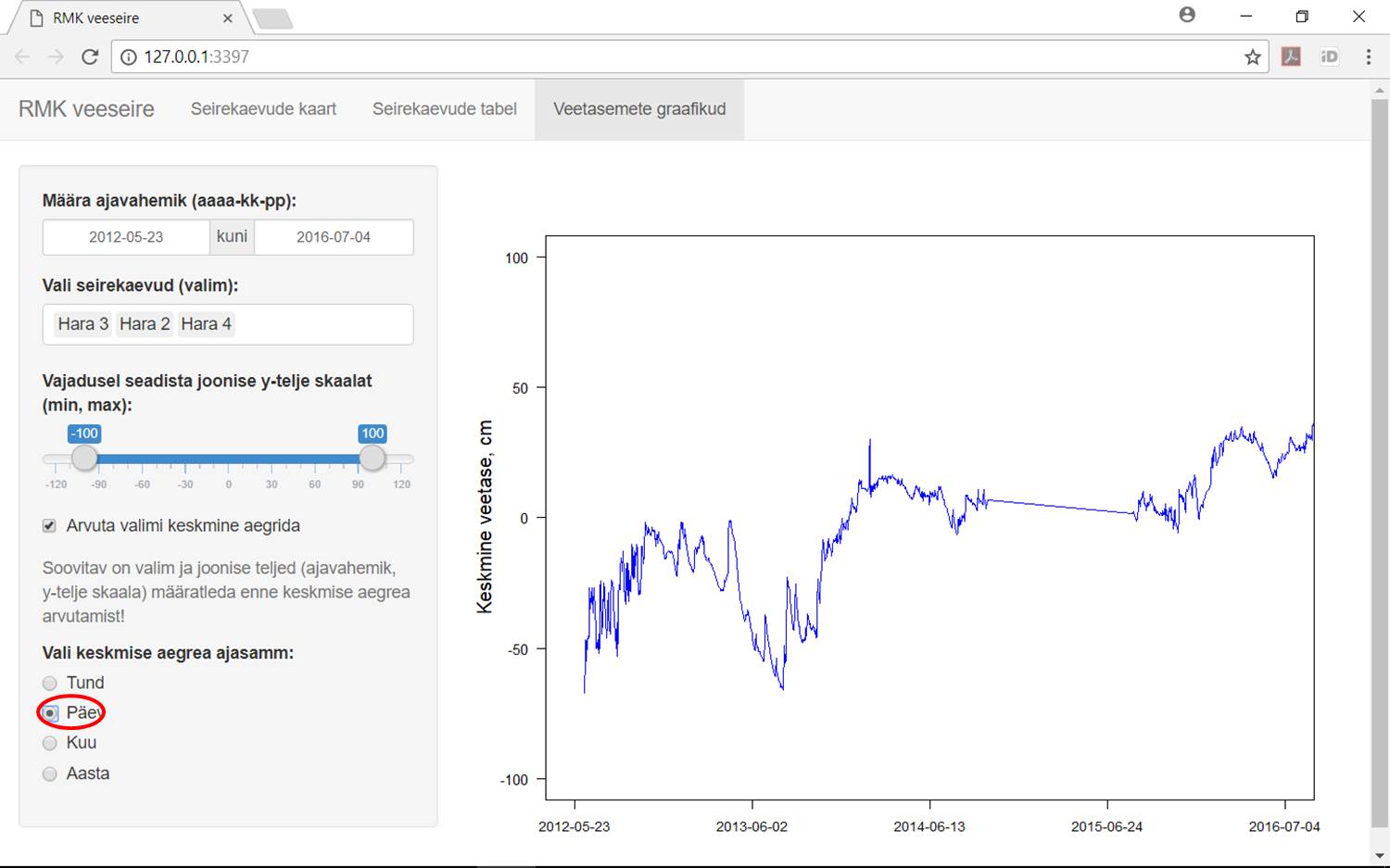The width and height of the screenshot is (1390, 868).
Task: Switch to Seirekaevude tabel tab
Action: [445, 109]
